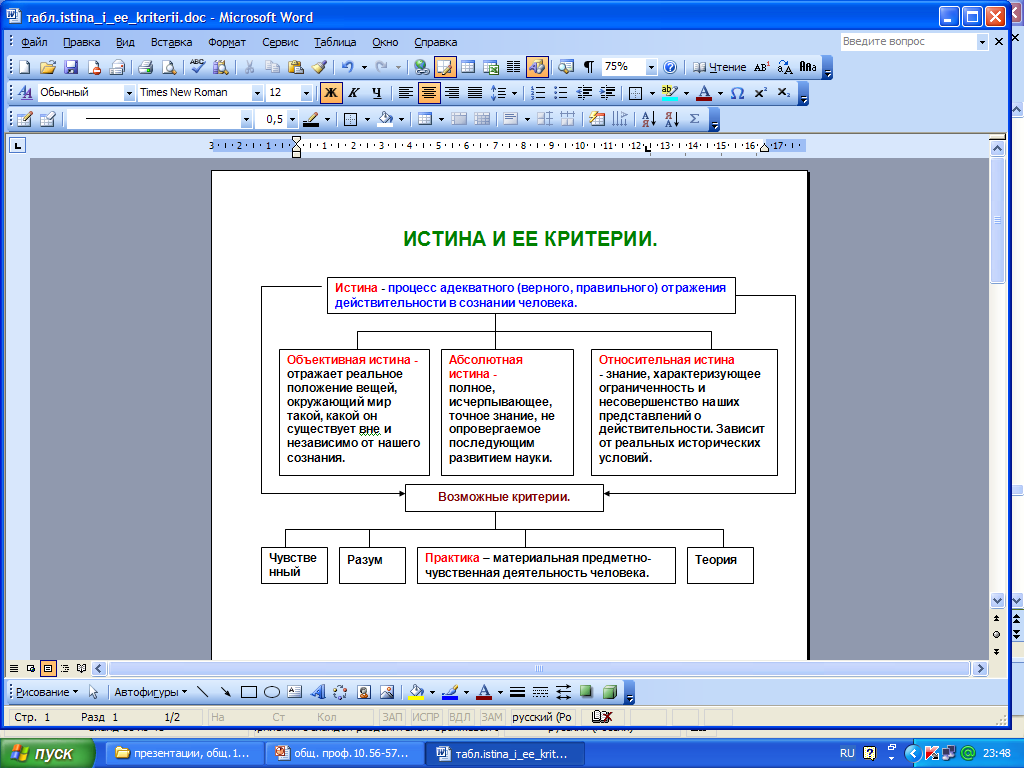Open the Zoom 75% dropdown
The image size is (1024, 768).
[x=651, y=67]
